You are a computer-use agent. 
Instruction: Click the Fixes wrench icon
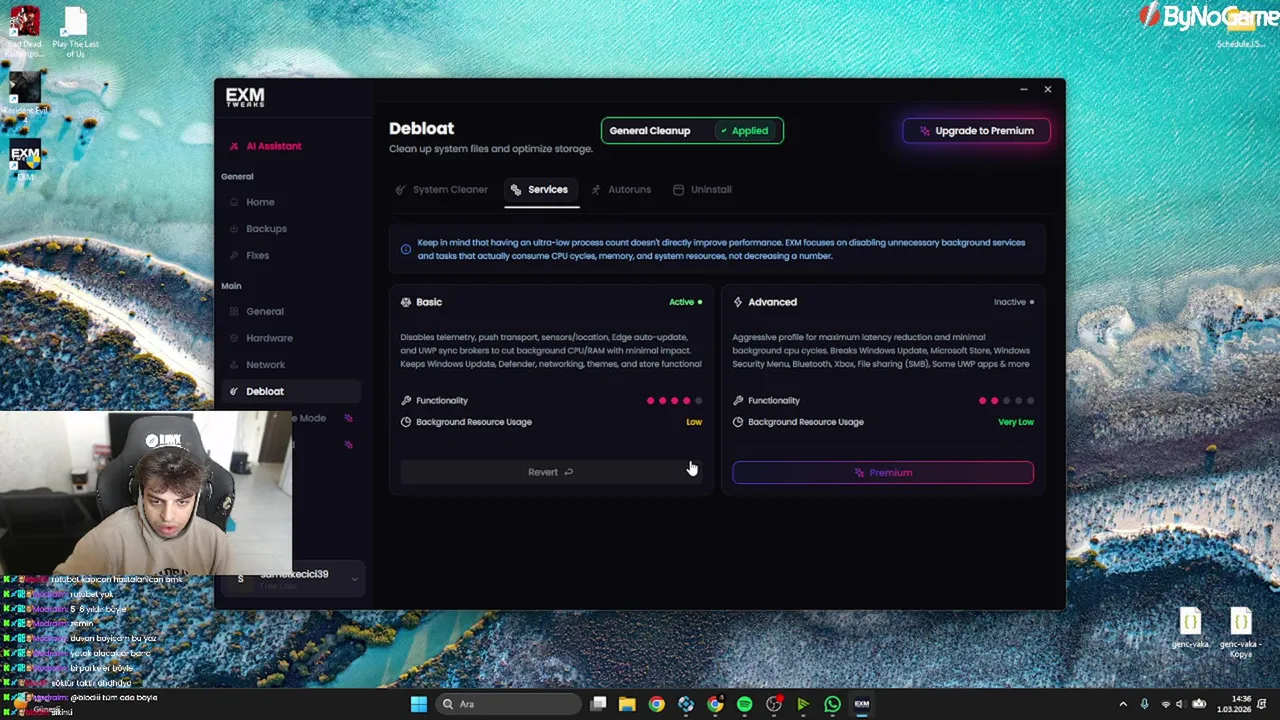[235, 256]
